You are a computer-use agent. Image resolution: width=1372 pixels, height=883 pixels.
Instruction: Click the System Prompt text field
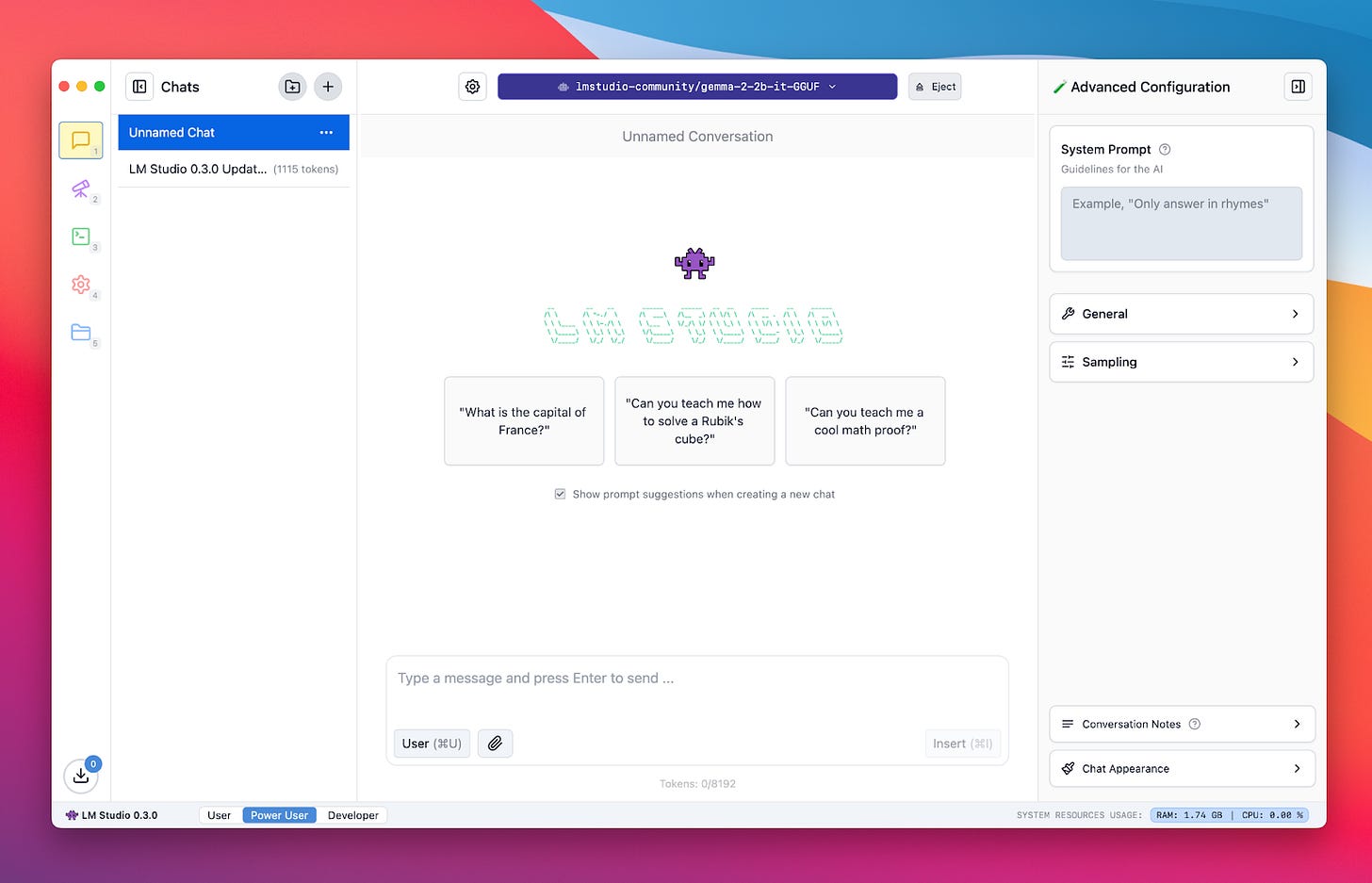[x=1182, y=223]
